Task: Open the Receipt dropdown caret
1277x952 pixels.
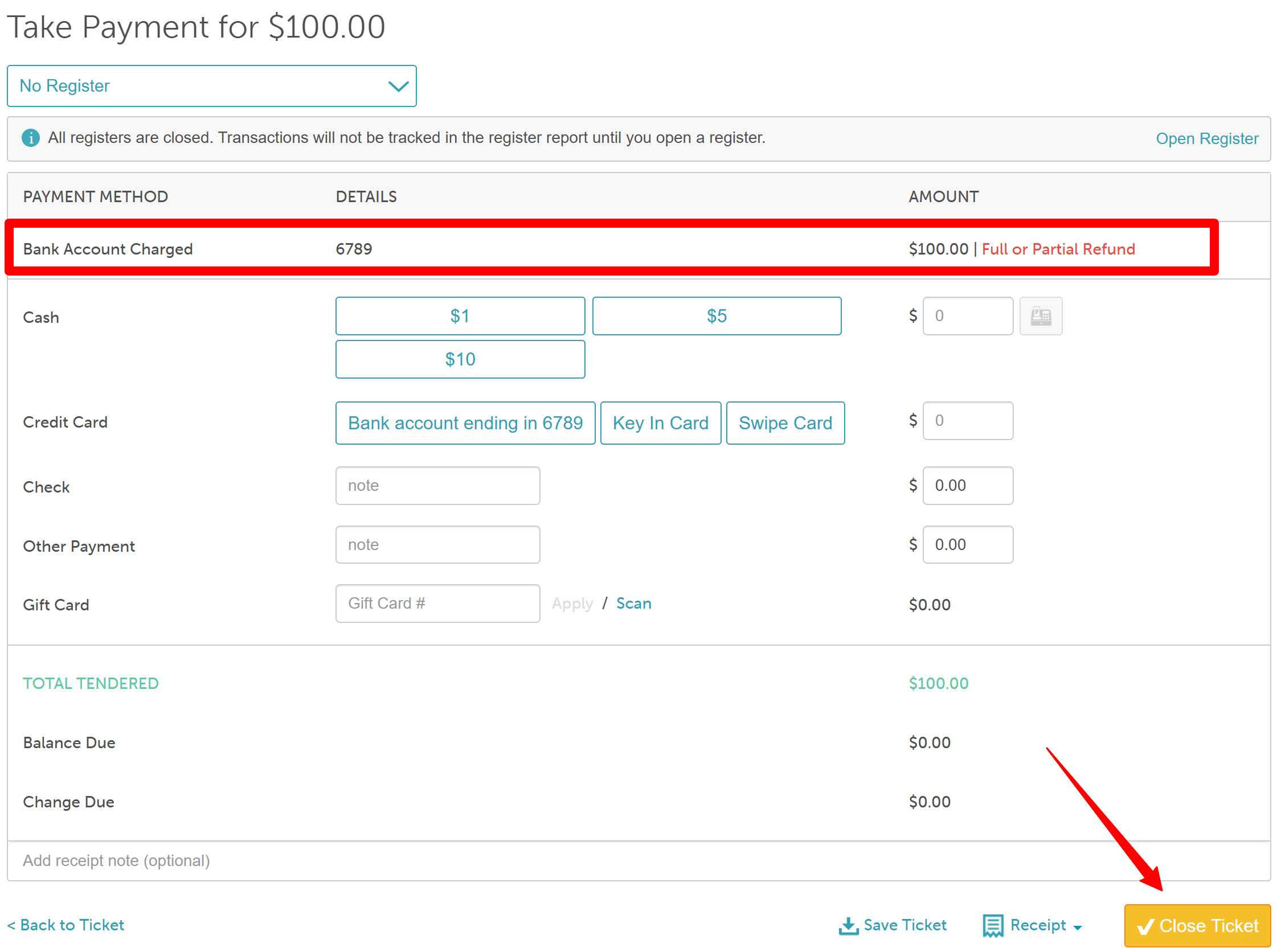Action: tap(1078, 927)
